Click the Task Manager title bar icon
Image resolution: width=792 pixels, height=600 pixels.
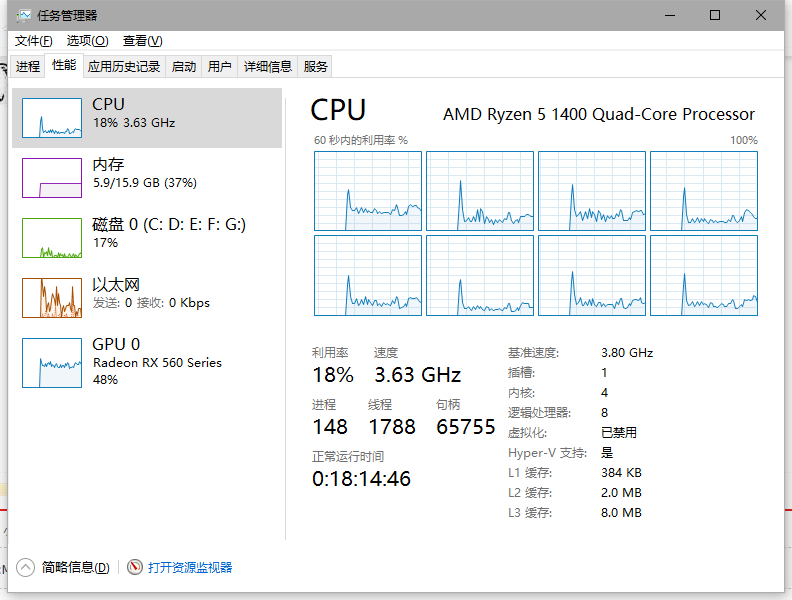(x=24, y=16)
